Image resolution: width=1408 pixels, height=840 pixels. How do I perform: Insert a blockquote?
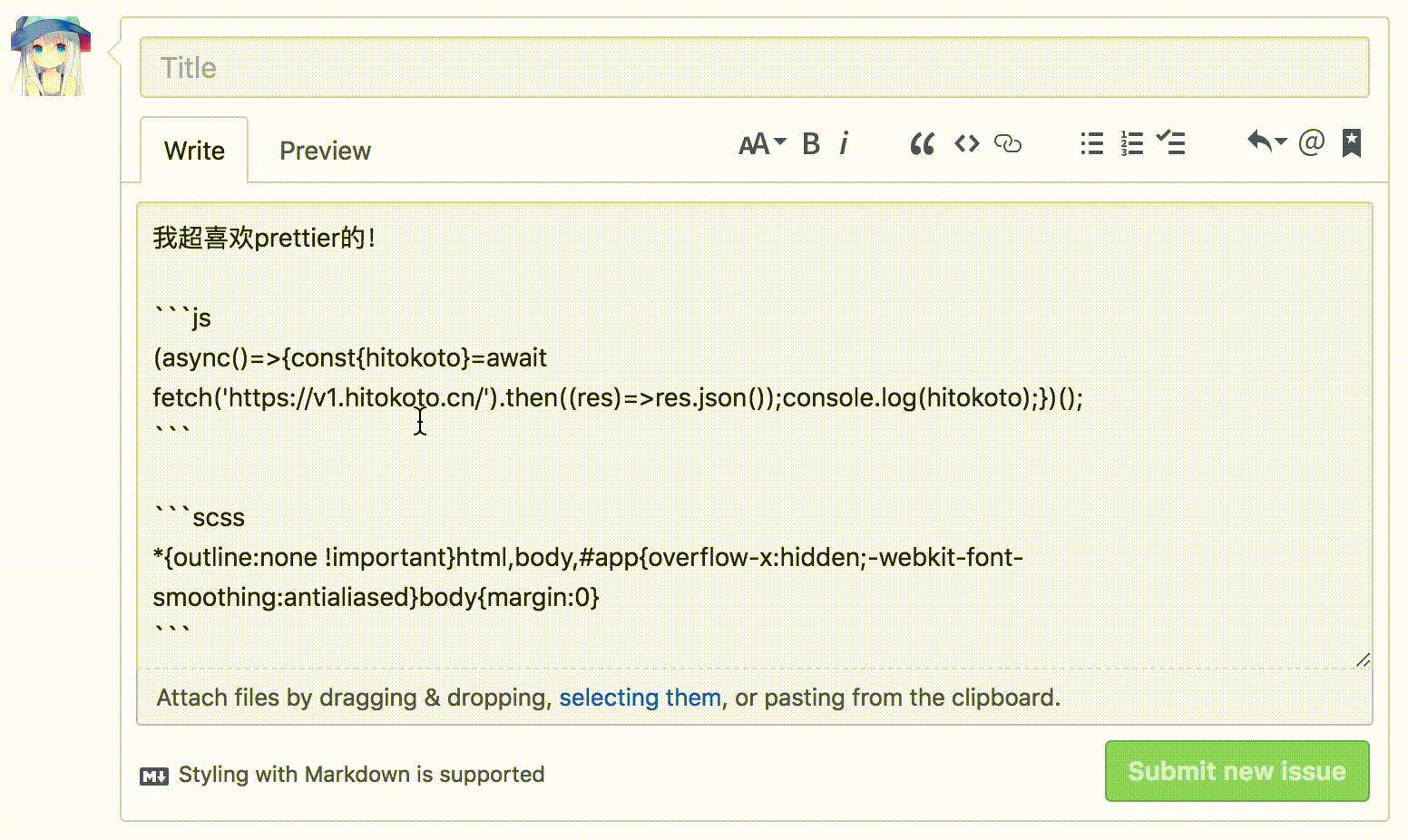pyautogui.click(x=922, y=144)
